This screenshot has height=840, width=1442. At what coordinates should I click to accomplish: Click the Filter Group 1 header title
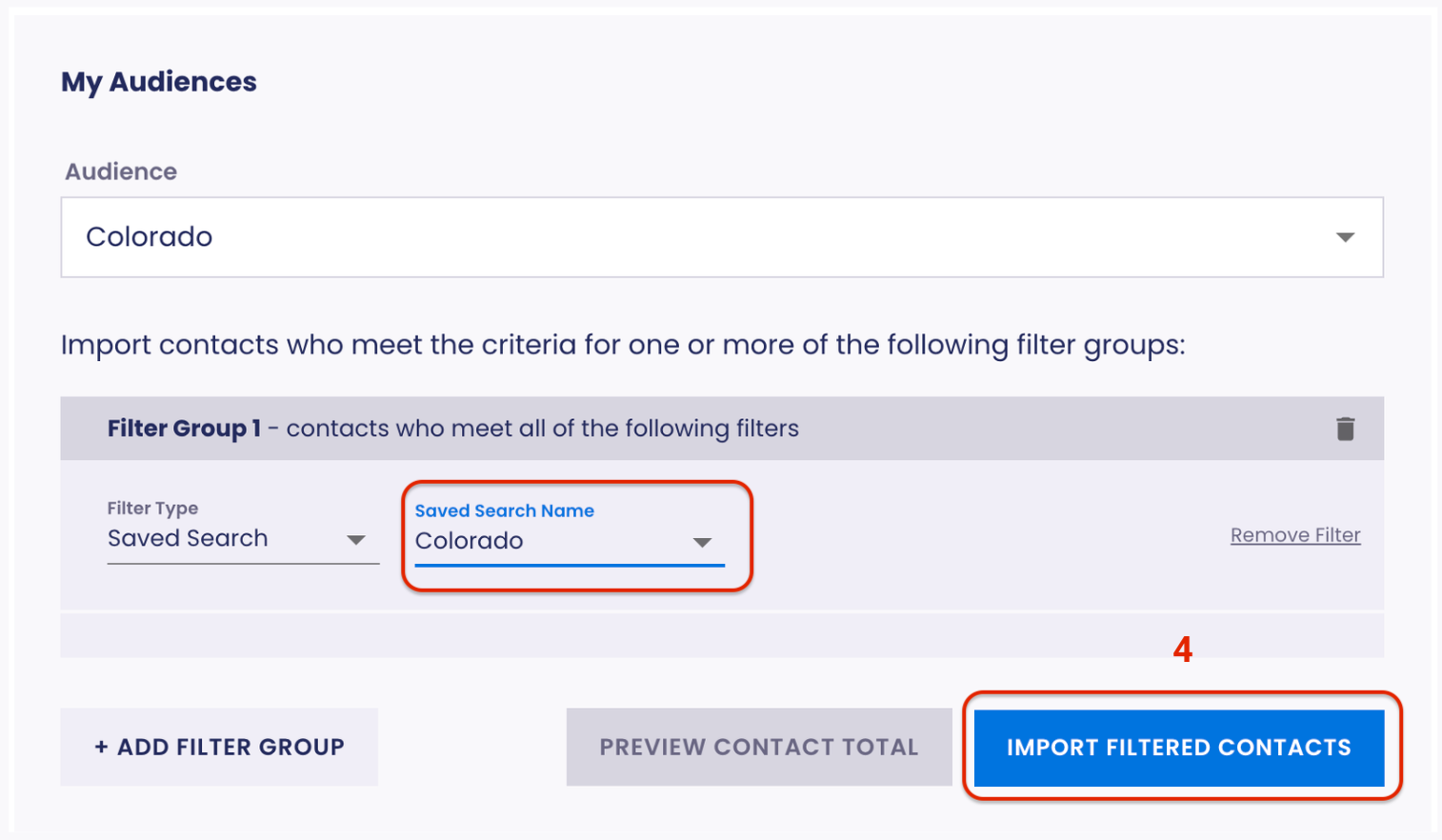click(184, 429)
